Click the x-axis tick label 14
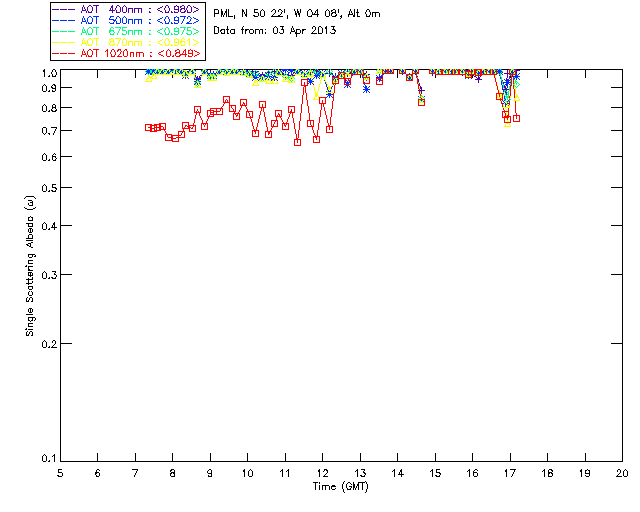The image size is (640, 512). click(x=398, y=473)
